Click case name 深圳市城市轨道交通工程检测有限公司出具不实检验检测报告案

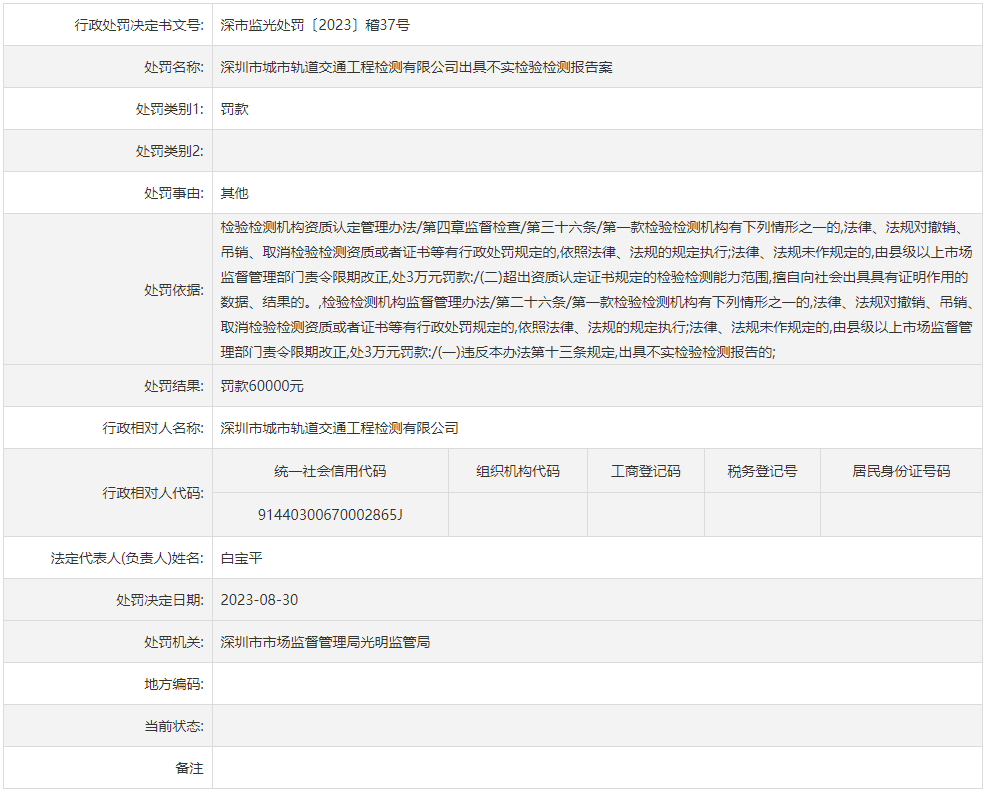tap(416, 67)
